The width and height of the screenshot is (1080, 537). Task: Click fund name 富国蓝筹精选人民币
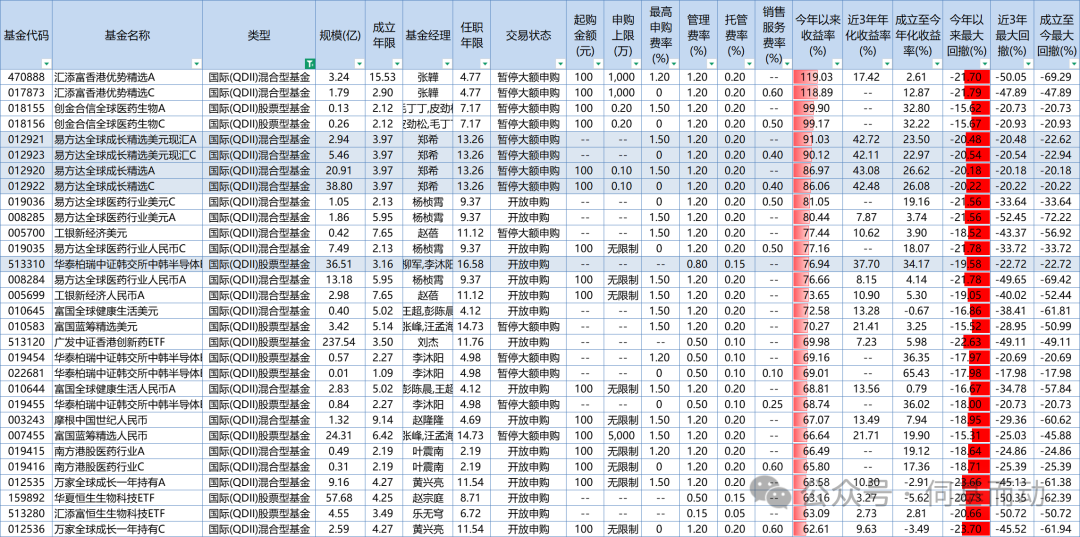click(101, 436)
